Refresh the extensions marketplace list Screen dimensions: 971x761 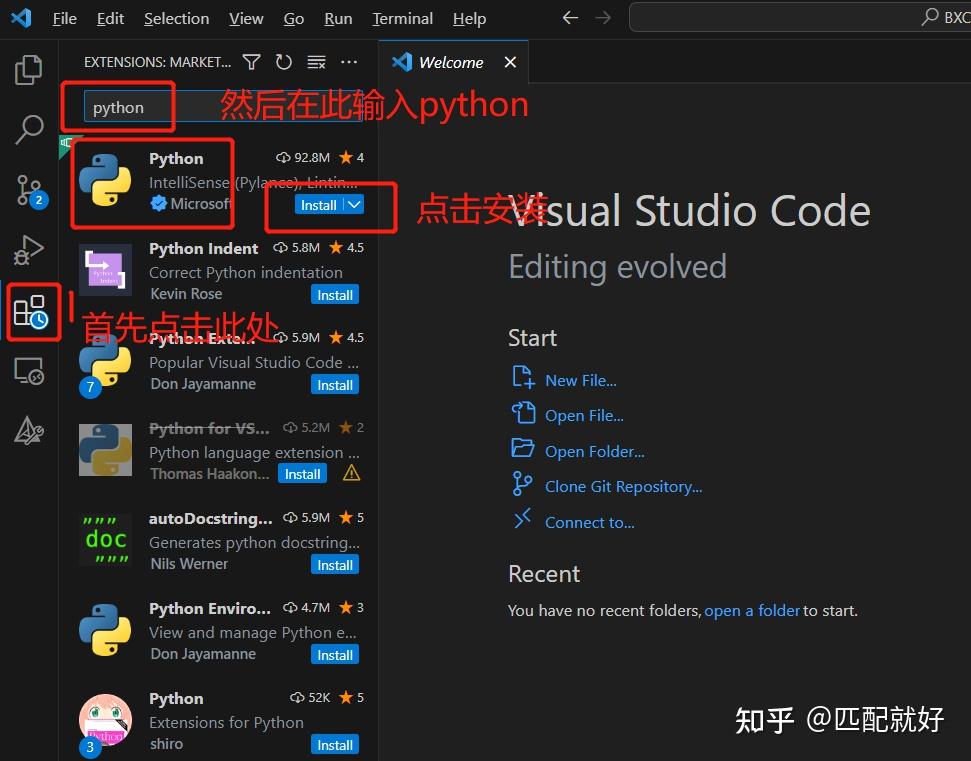click(x=284, y=61)
